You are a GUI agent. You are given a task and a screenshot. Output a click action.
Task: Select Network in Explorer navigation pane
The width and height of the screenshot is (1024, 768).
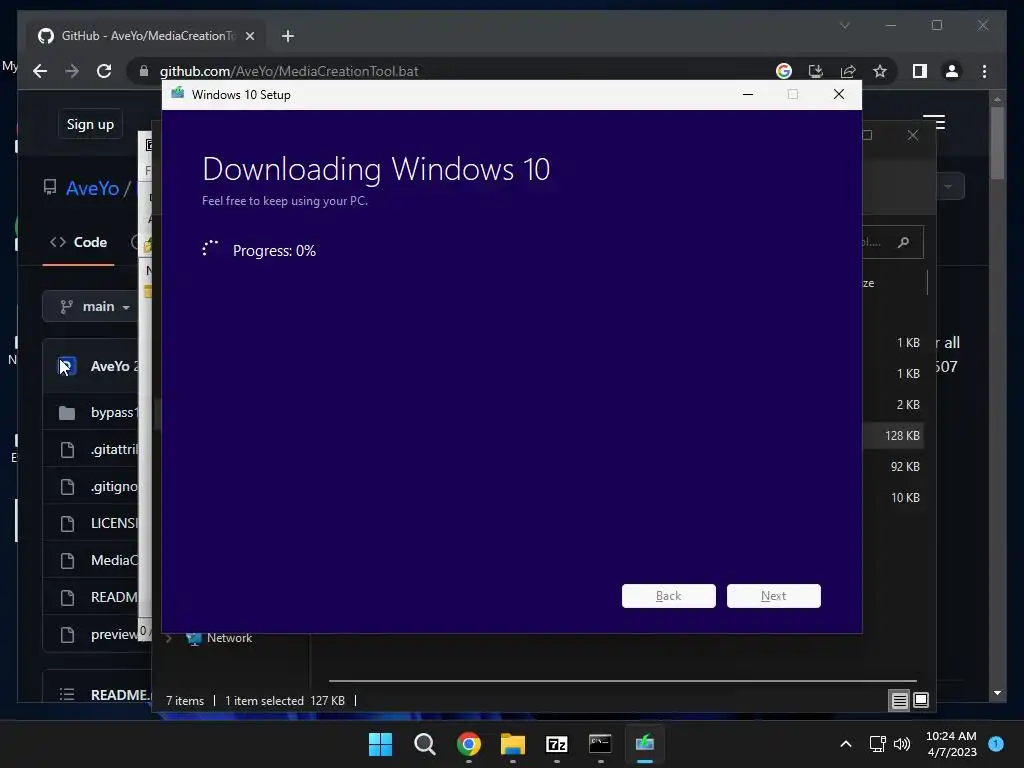229,638
